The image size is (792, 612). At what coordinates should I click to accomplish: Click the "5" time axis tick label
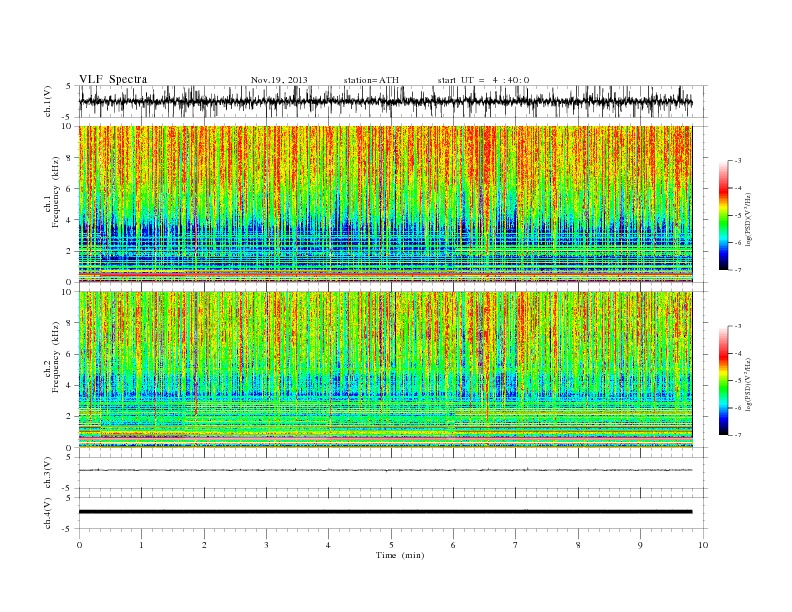(x=391, y=545)
